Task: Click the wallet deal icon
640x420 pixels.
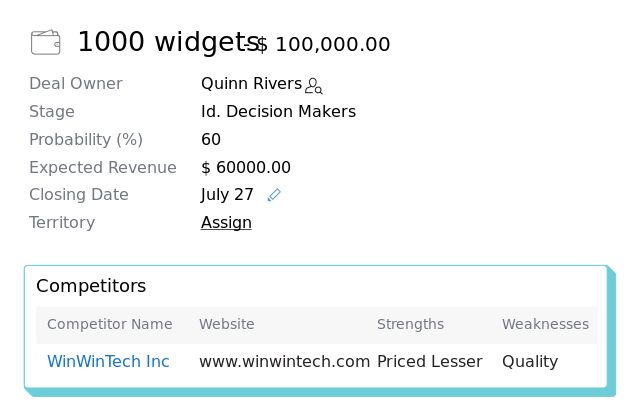Action: coord(46,42)
